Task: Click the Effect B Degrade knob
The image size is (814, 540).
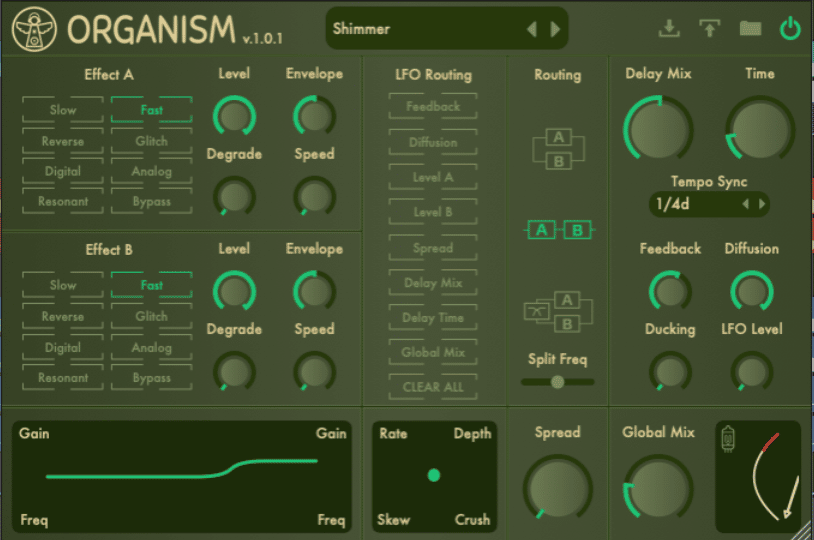Action: [x=234, y=371]
